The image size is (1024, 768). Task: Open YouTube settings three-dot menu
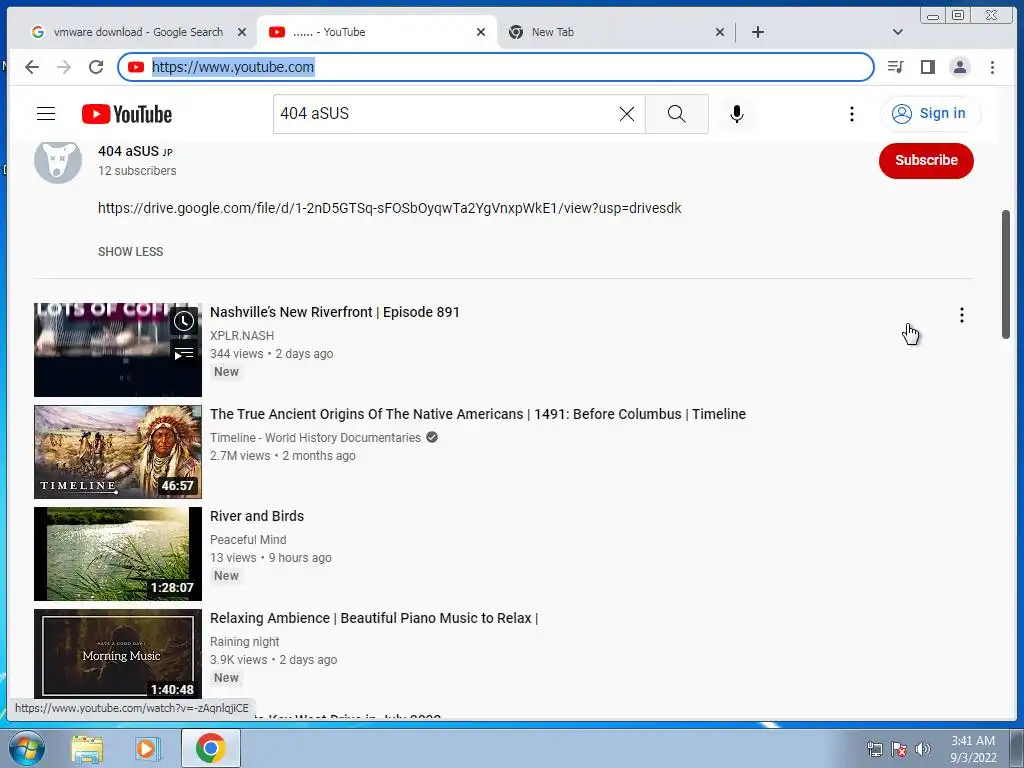[x=852, y=114]
